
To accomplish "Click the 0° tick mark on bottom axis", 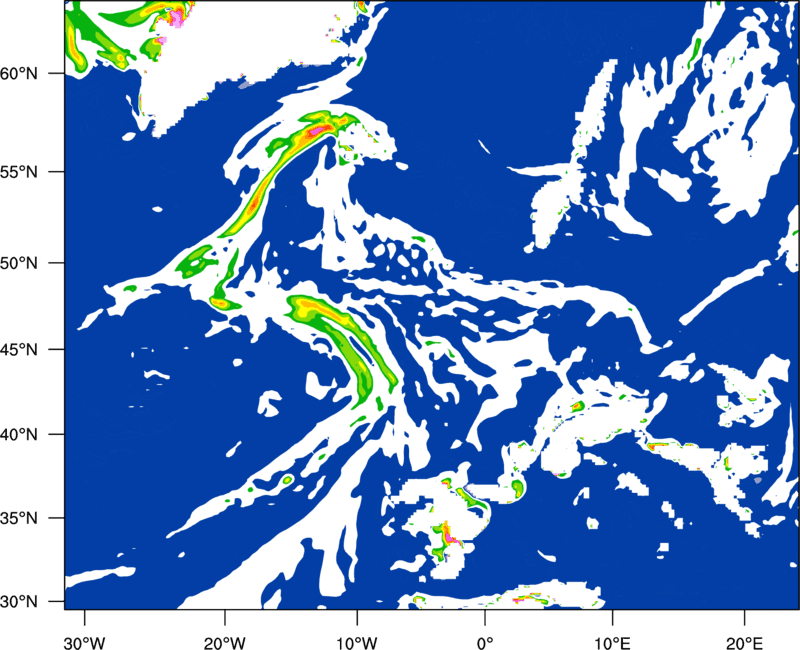I will [485, 617].
